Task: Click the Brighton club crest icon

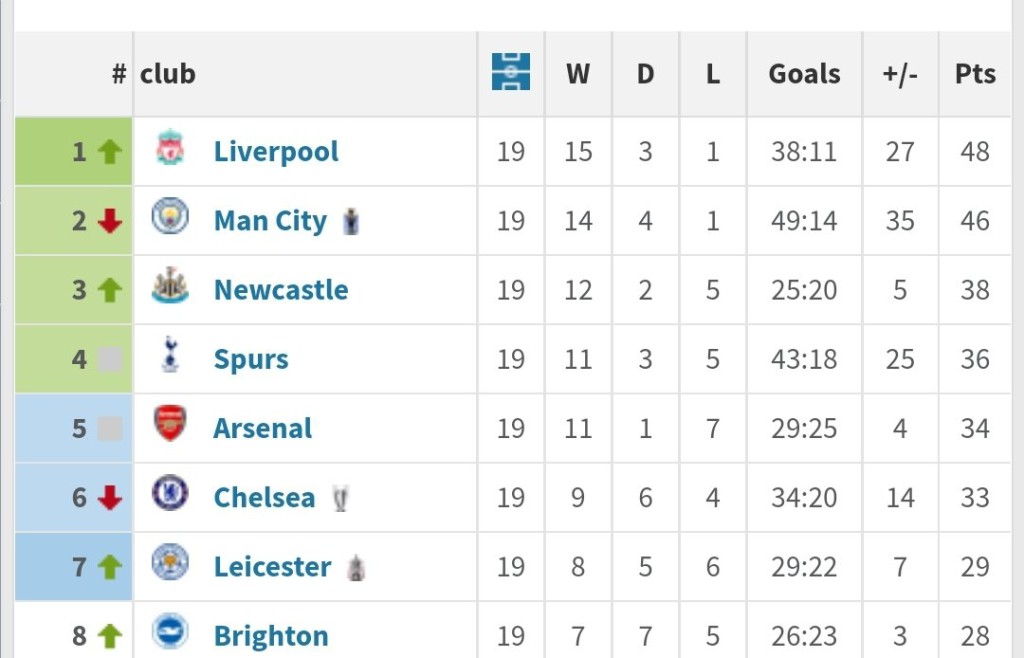Action: click(x=170, y=633)
